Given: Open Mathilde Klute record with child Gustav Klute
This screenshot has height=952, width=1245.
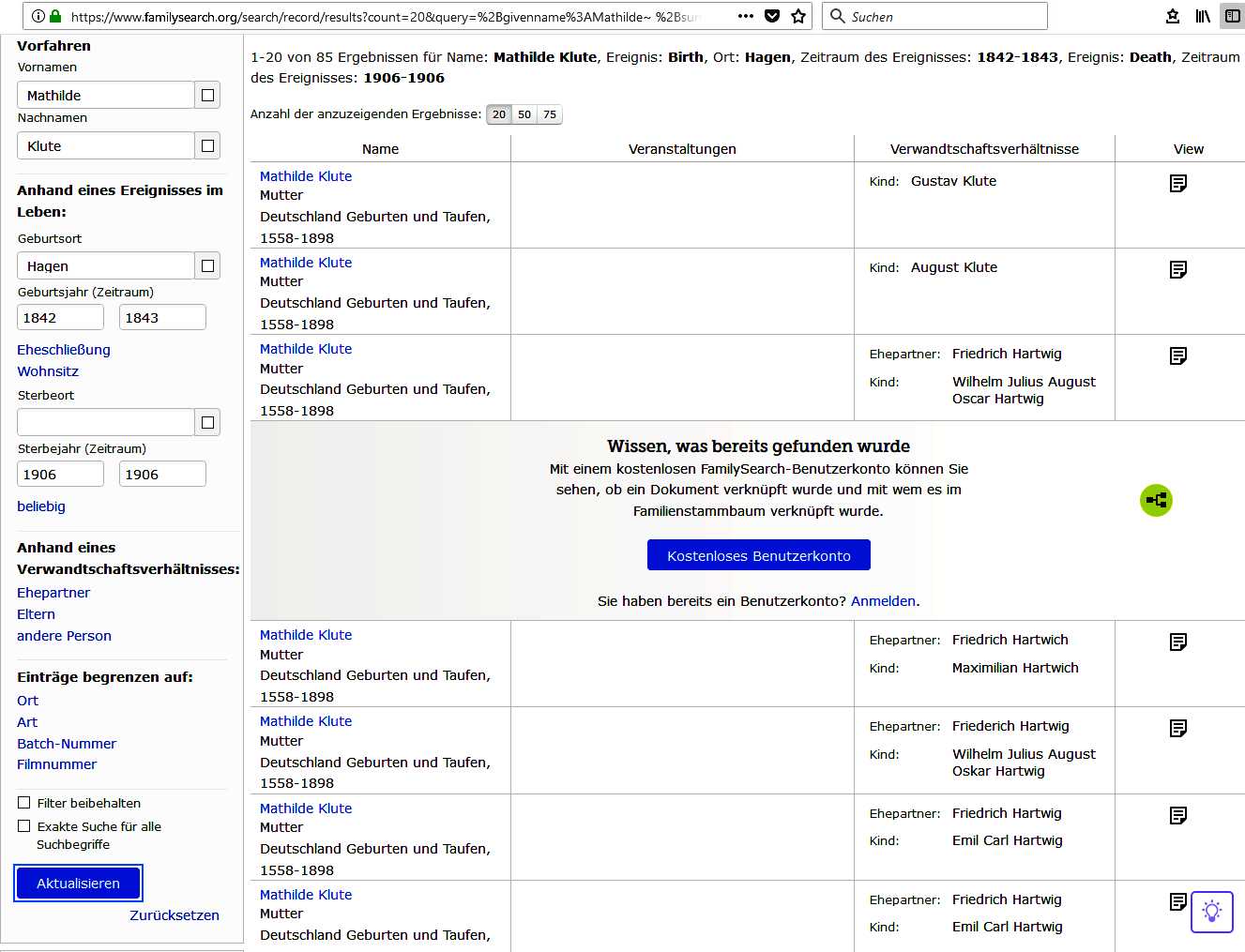Looking at the screenshot, I should pyautogui.click(x=306, y=176).
